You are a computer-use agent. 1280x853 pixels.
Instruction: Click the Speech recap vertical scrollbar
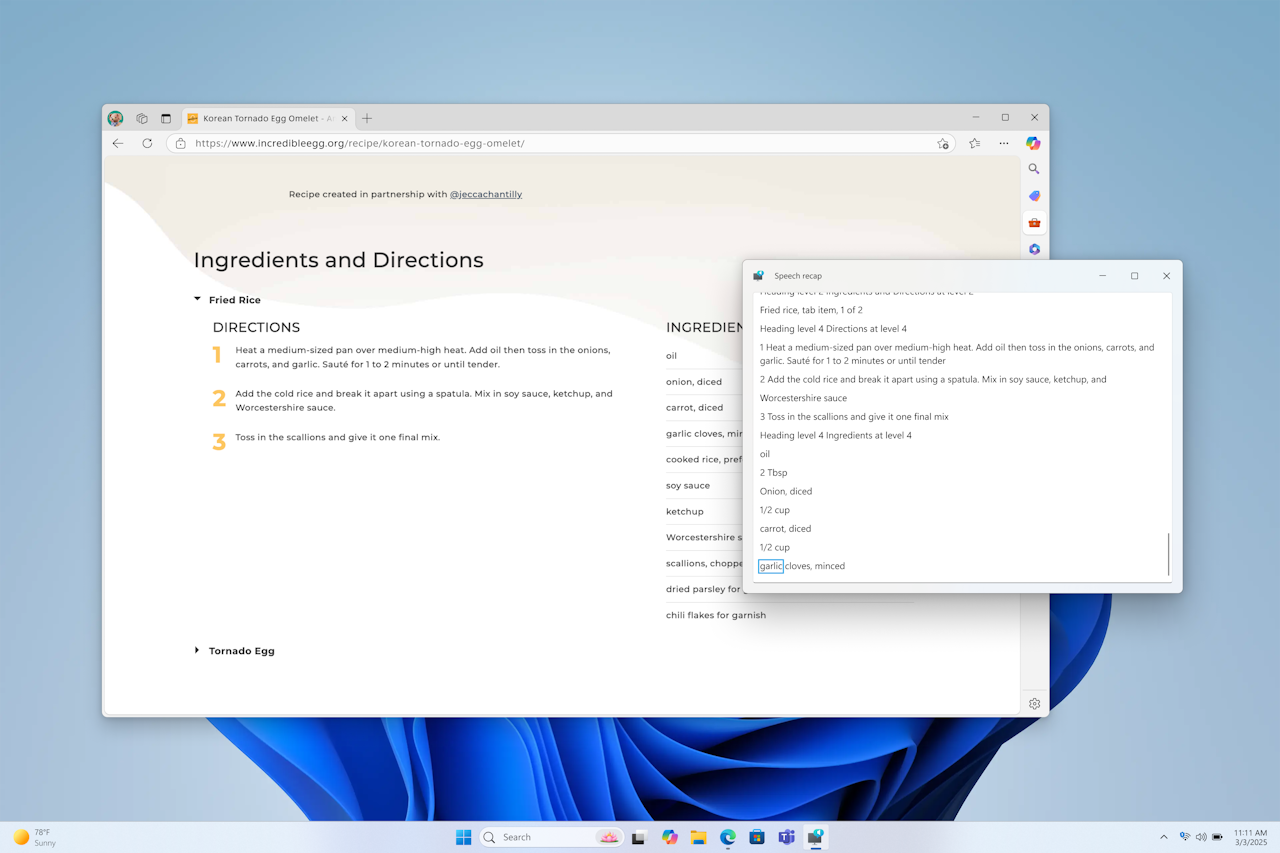1168,554
